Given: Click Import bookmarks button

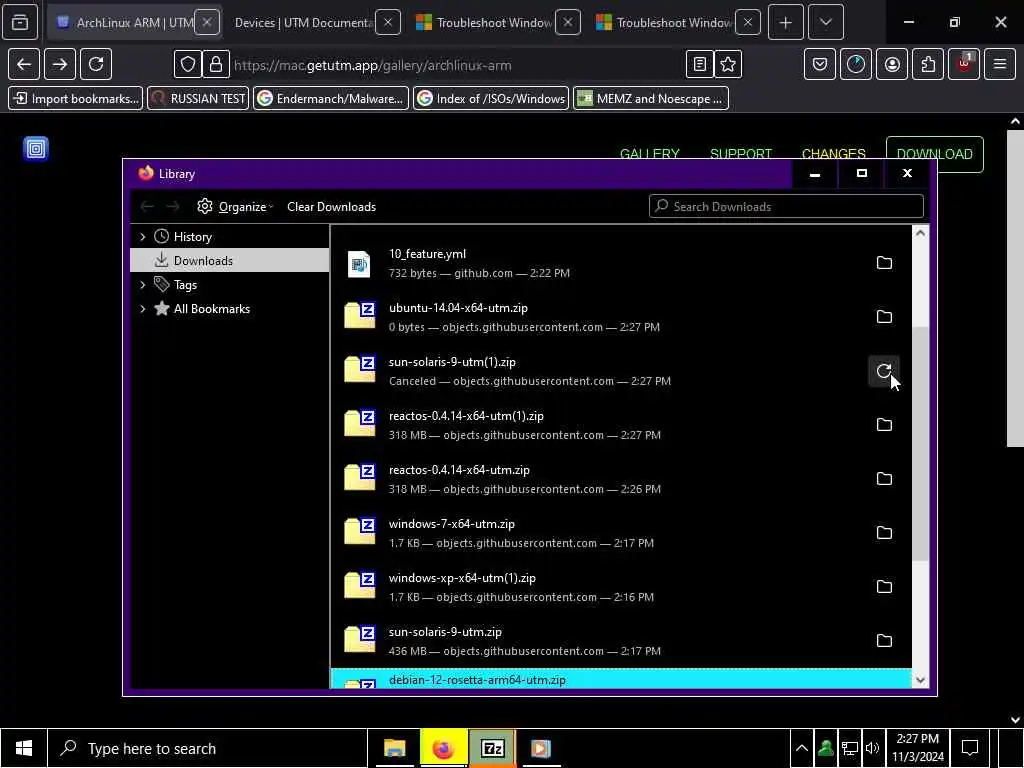Looking at the screenshot, I should tap(76, 99).
